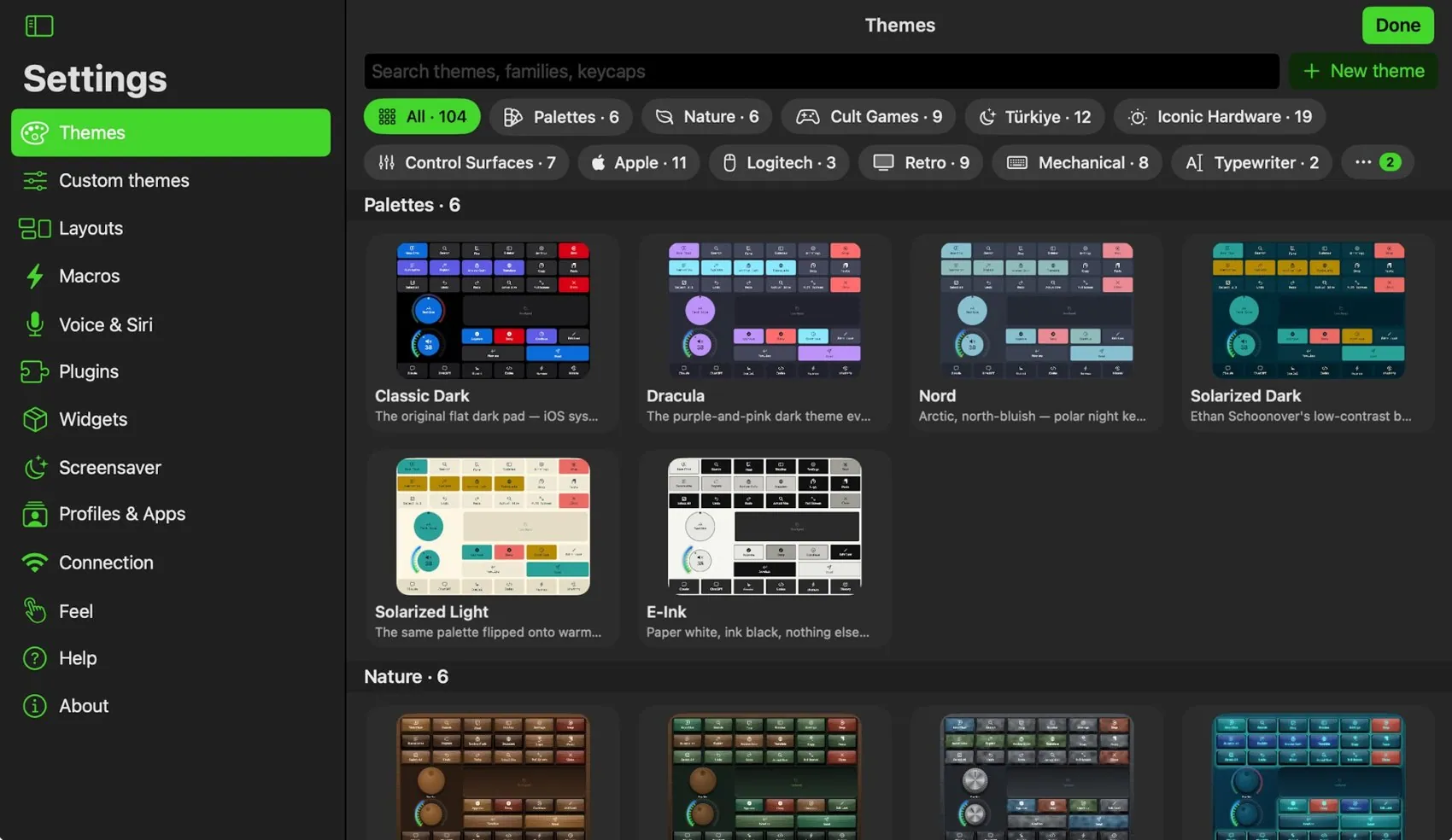
Task: Click the Plugins puzzle icon
Action: click(35, 371)
